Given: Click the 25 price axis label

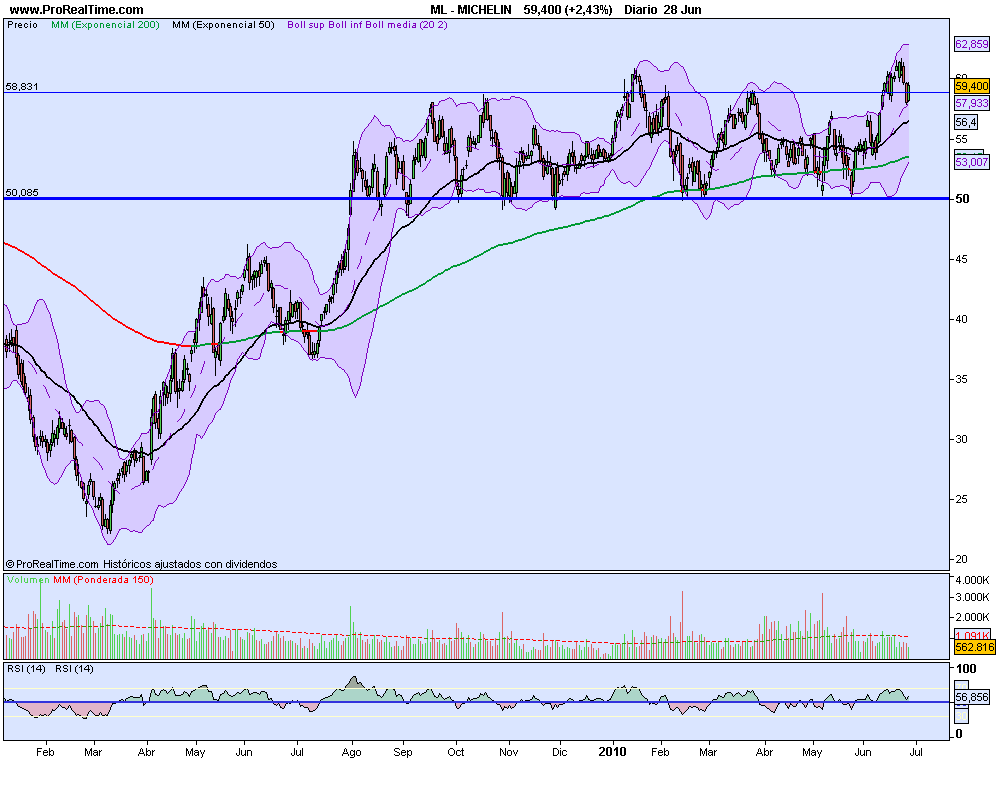Looking at the screenshot, I should [962, 499].
